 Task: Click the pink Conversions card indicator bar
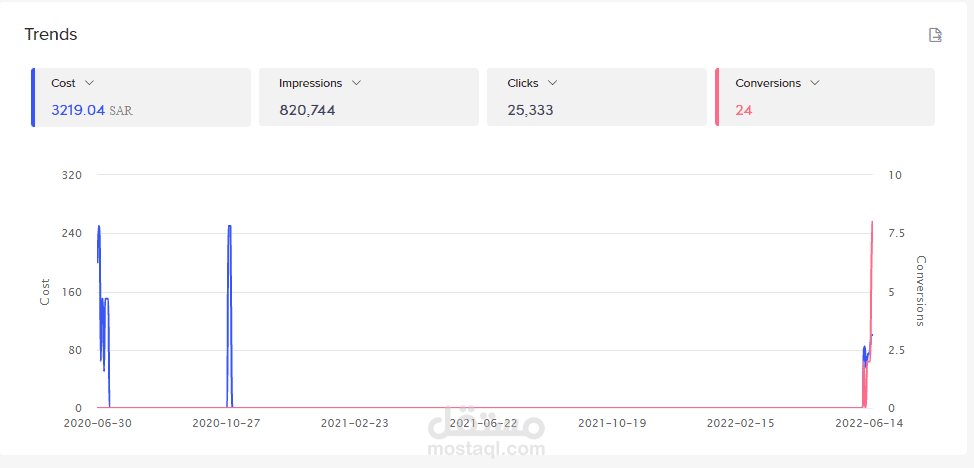point(717,97)
